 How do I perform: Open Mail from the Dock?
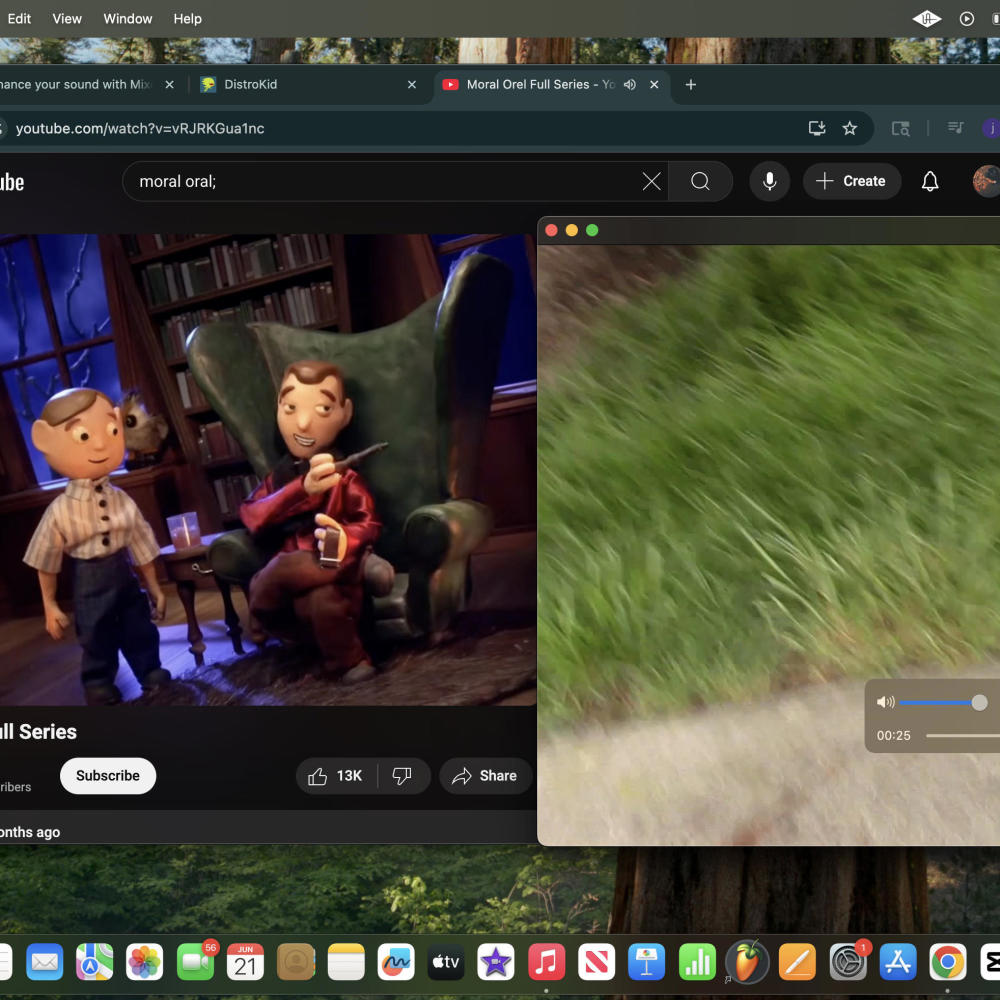[x=45, y=961]
